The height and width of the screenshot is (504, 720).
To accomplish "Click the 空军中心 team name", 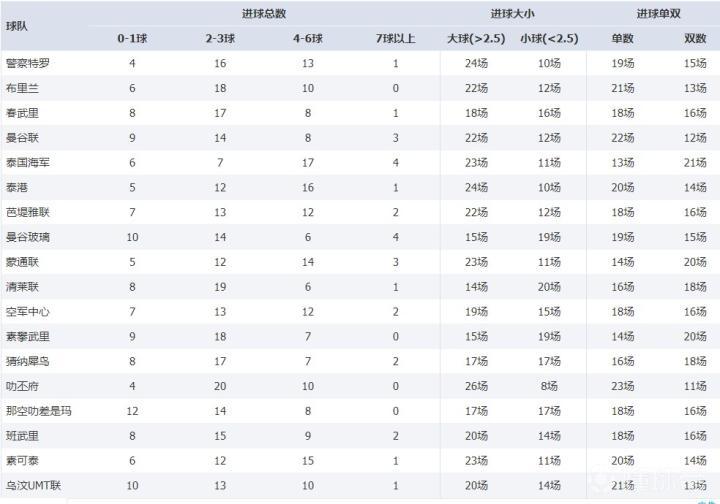I will [x=26, y=310].
